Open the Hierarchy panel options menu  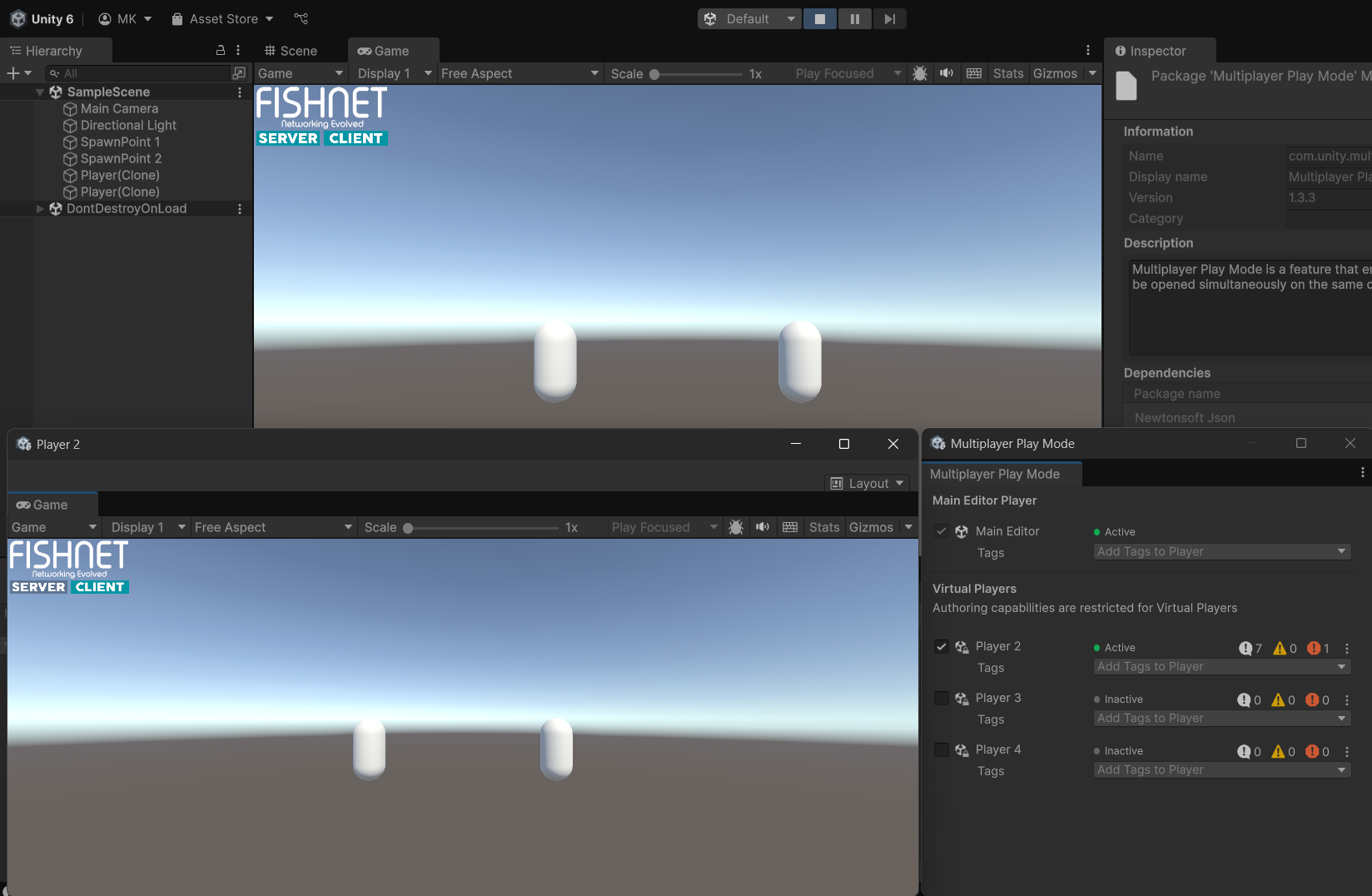click(x=238, y=51)
